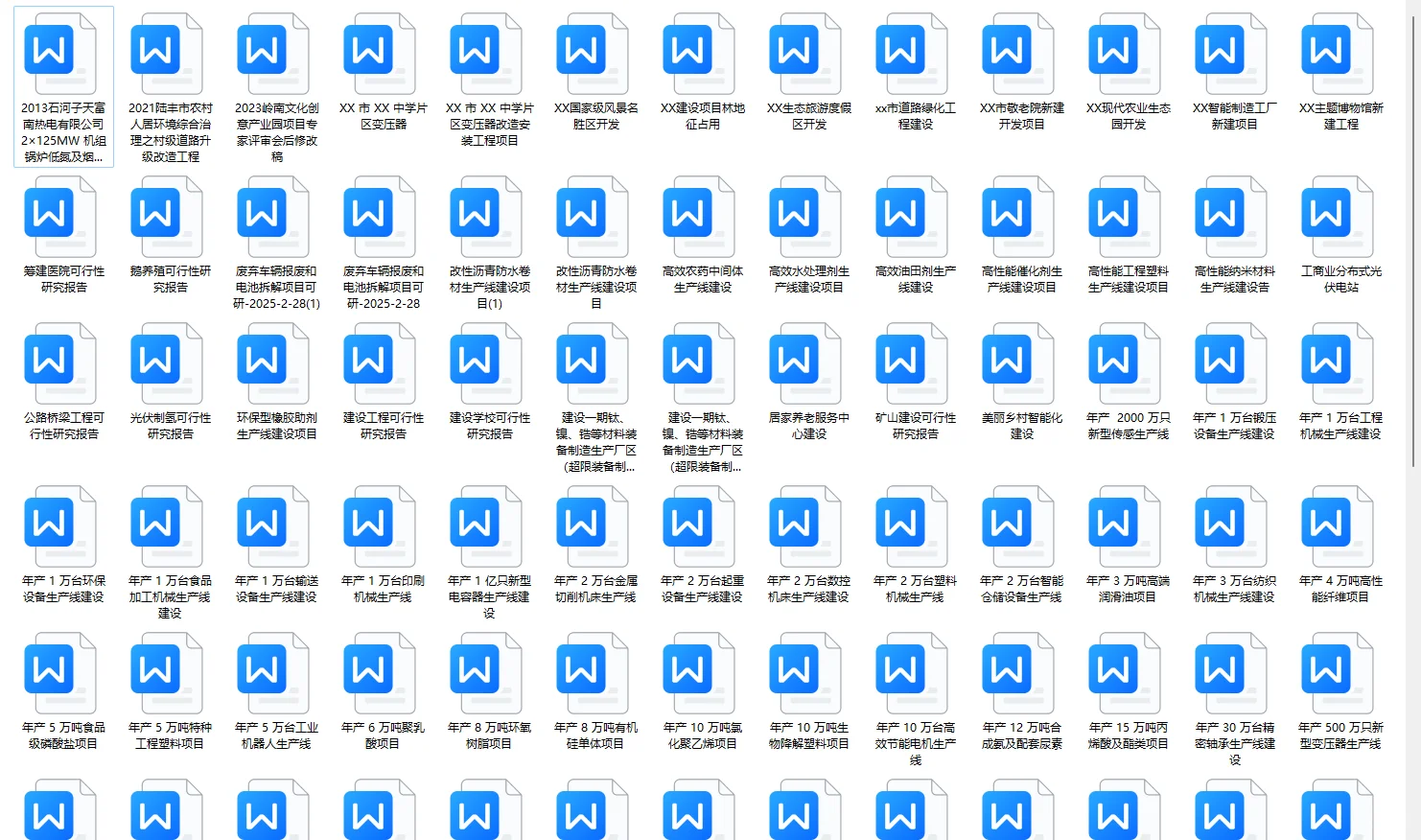1421x840 pixels.
Task: Select the text 年产 1 万台工程机械生产线建设
Action: point(1341,426)
